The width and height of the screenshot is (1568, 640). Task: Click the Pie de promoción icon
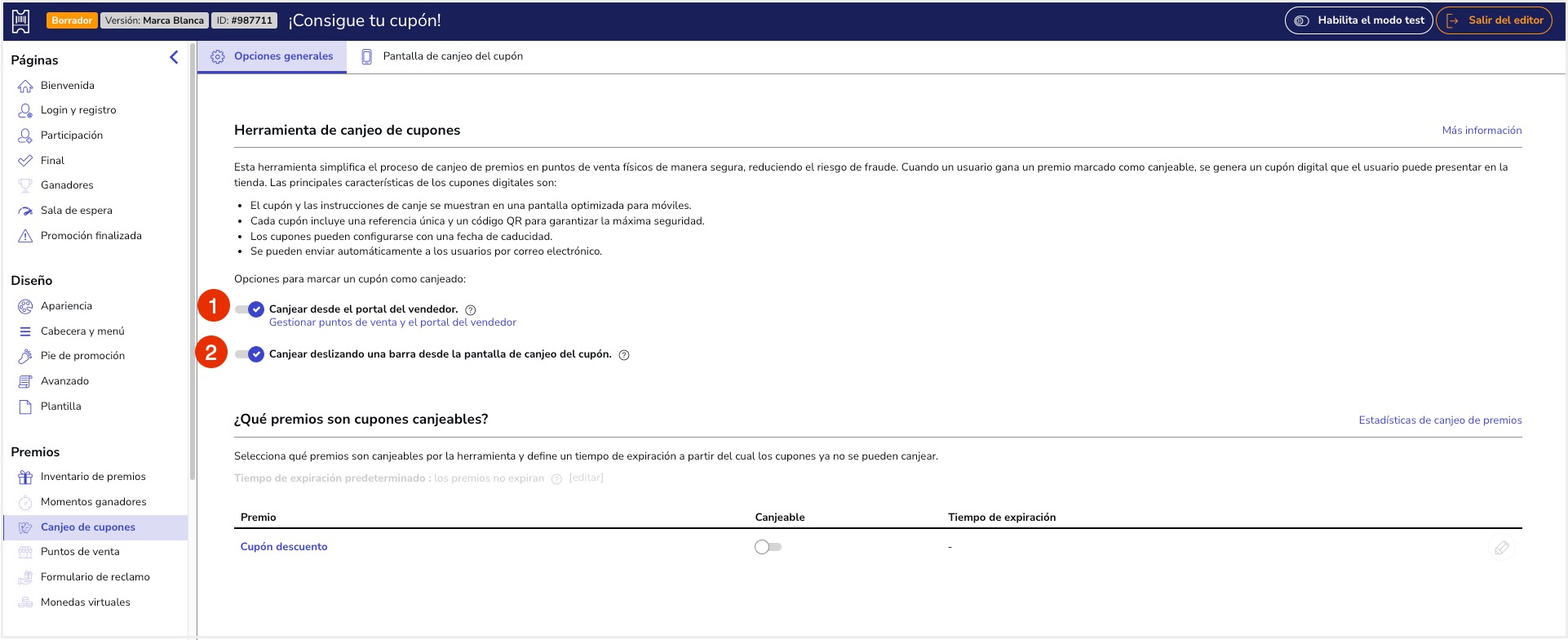(x=25, y=356)
